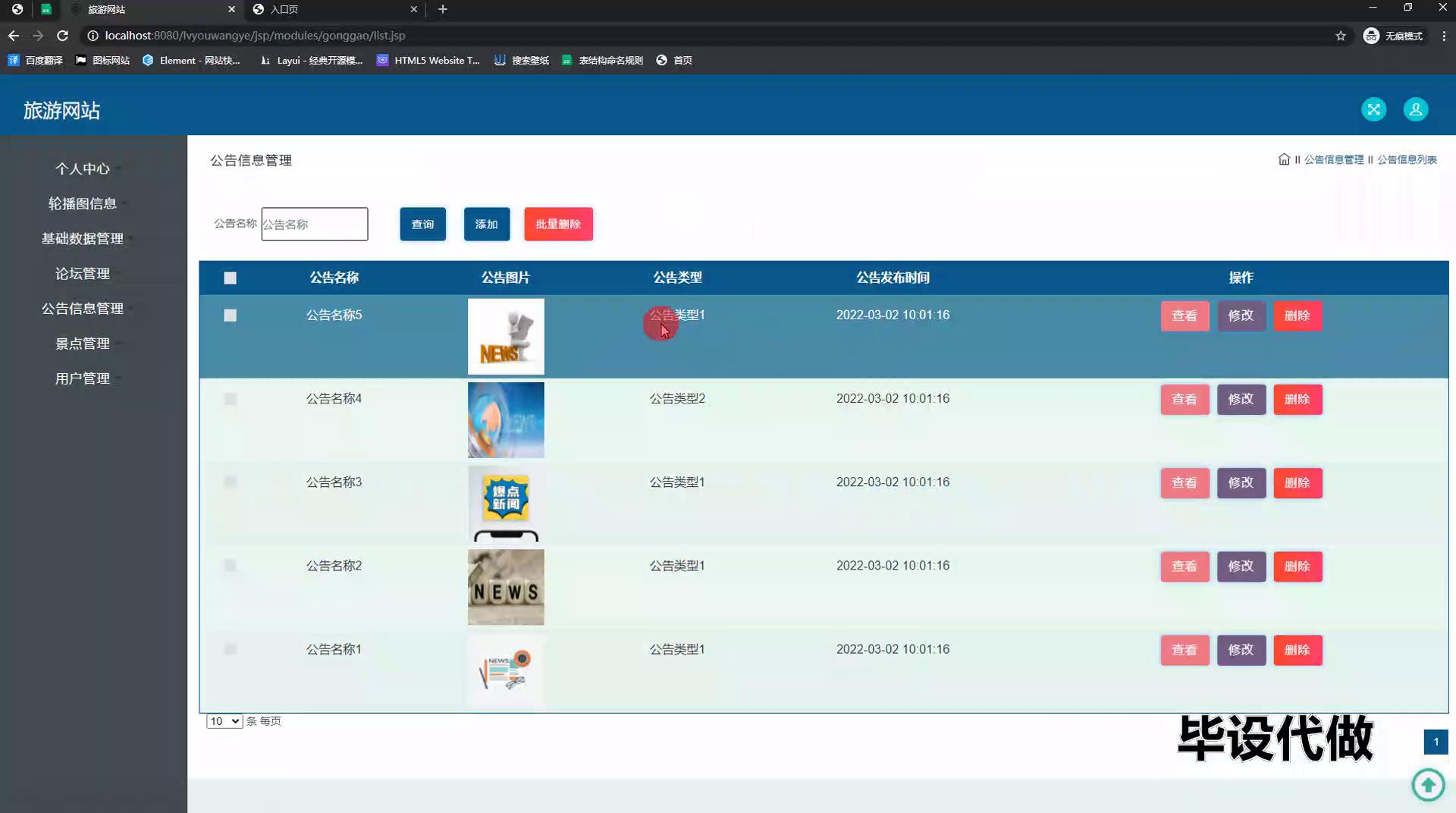Click the fullscreen toggle icon in header
Screen dimensions: 1456x813
click(1373, 109)
